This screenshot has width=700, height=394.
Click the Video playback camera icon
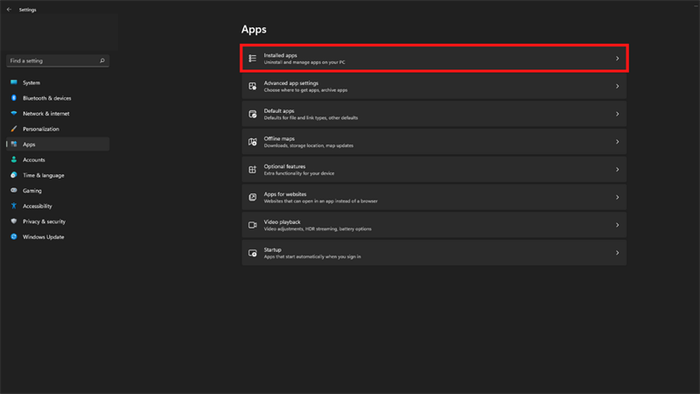click(253, 225)
